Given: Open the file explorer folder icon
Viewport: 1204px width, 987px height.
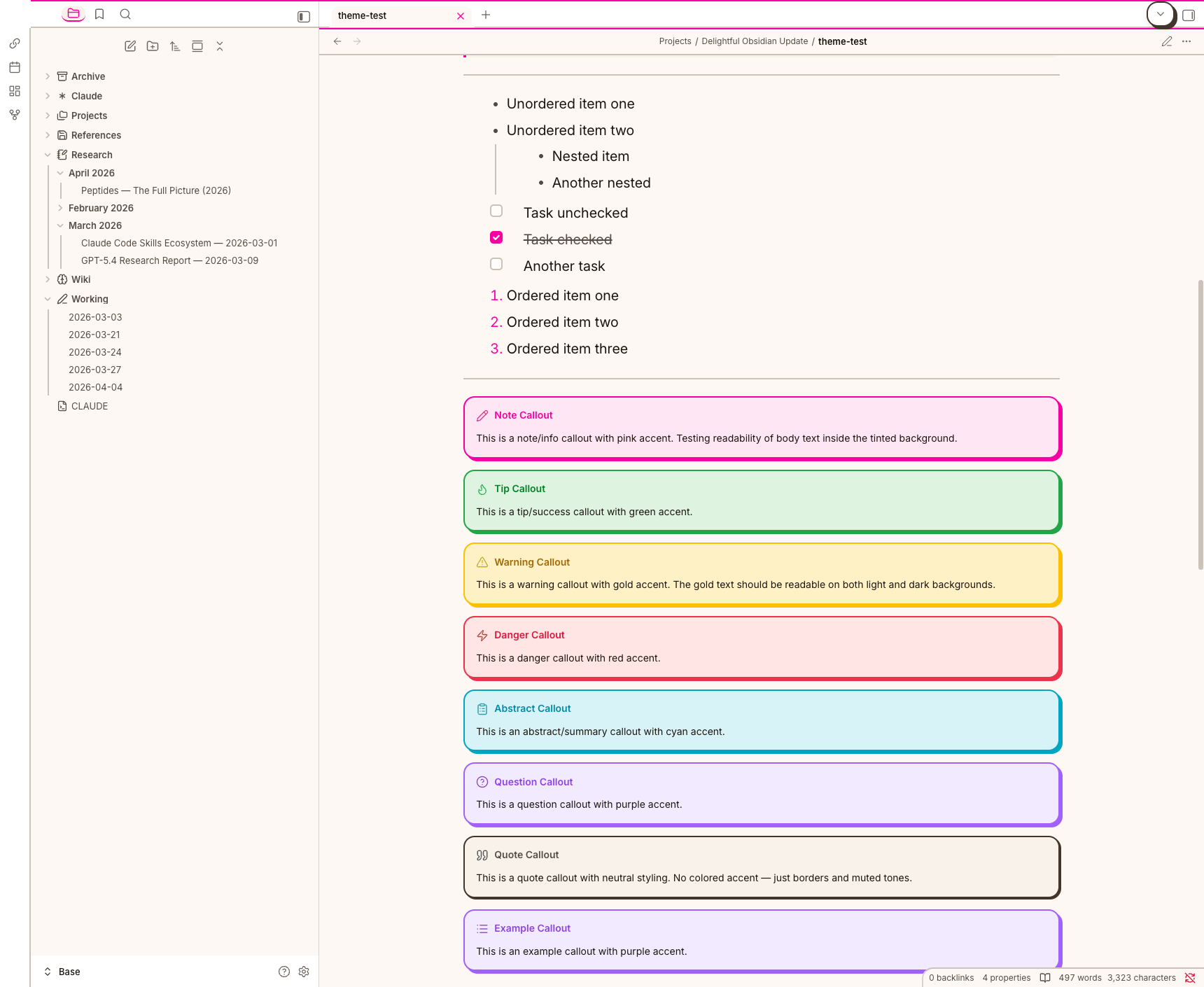Looking at the screenshot, I should click(73, 14).
